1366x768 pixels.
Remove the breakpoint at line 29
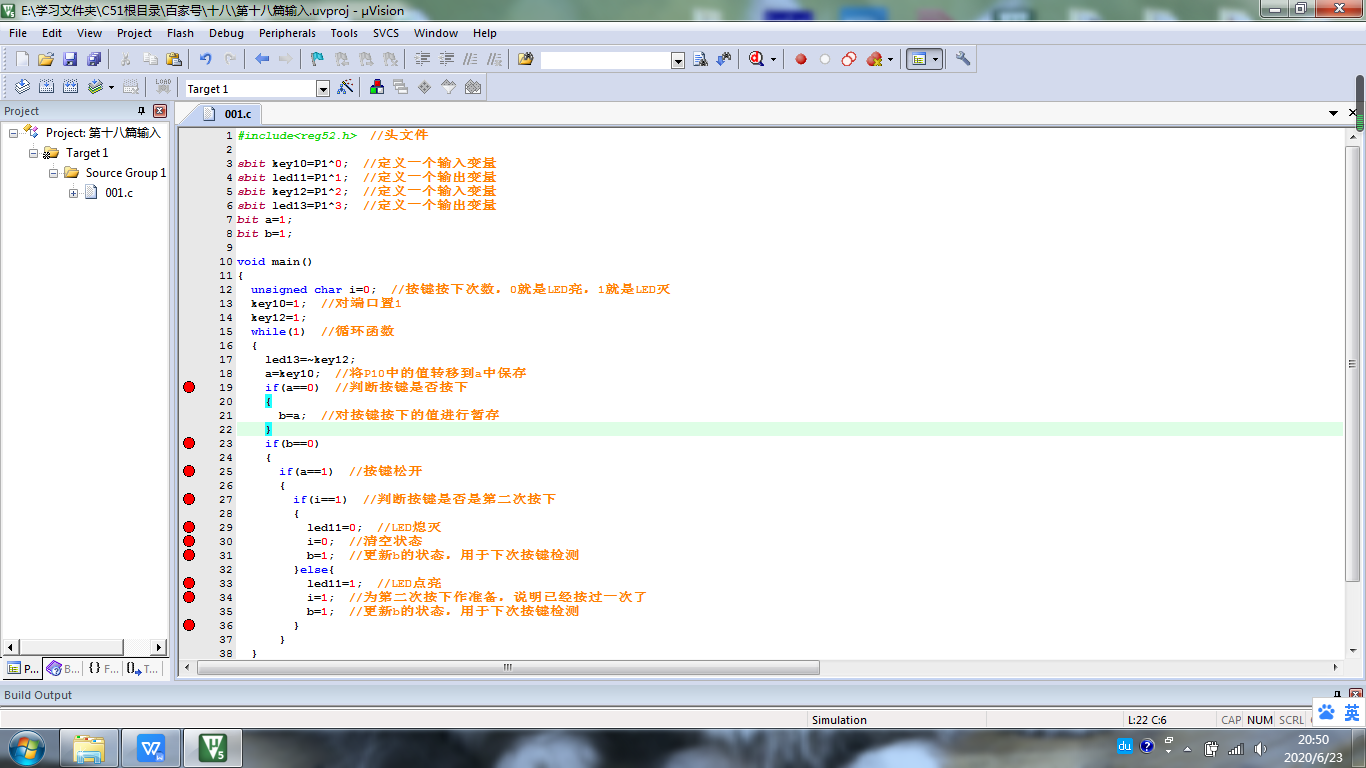point(189,527)
